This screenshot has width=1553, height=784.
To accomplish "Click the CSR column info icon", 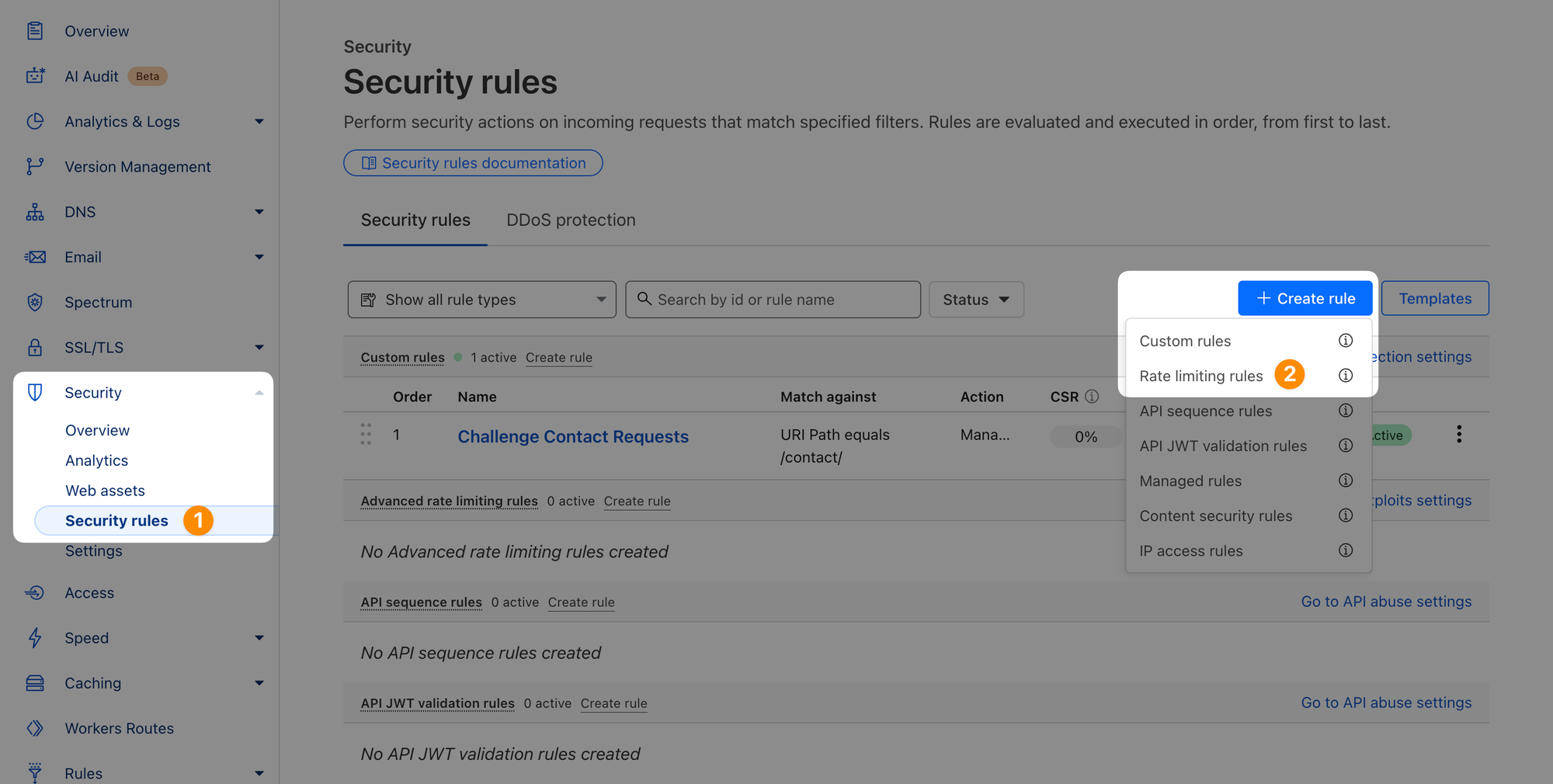I will tap(1092, 397).
